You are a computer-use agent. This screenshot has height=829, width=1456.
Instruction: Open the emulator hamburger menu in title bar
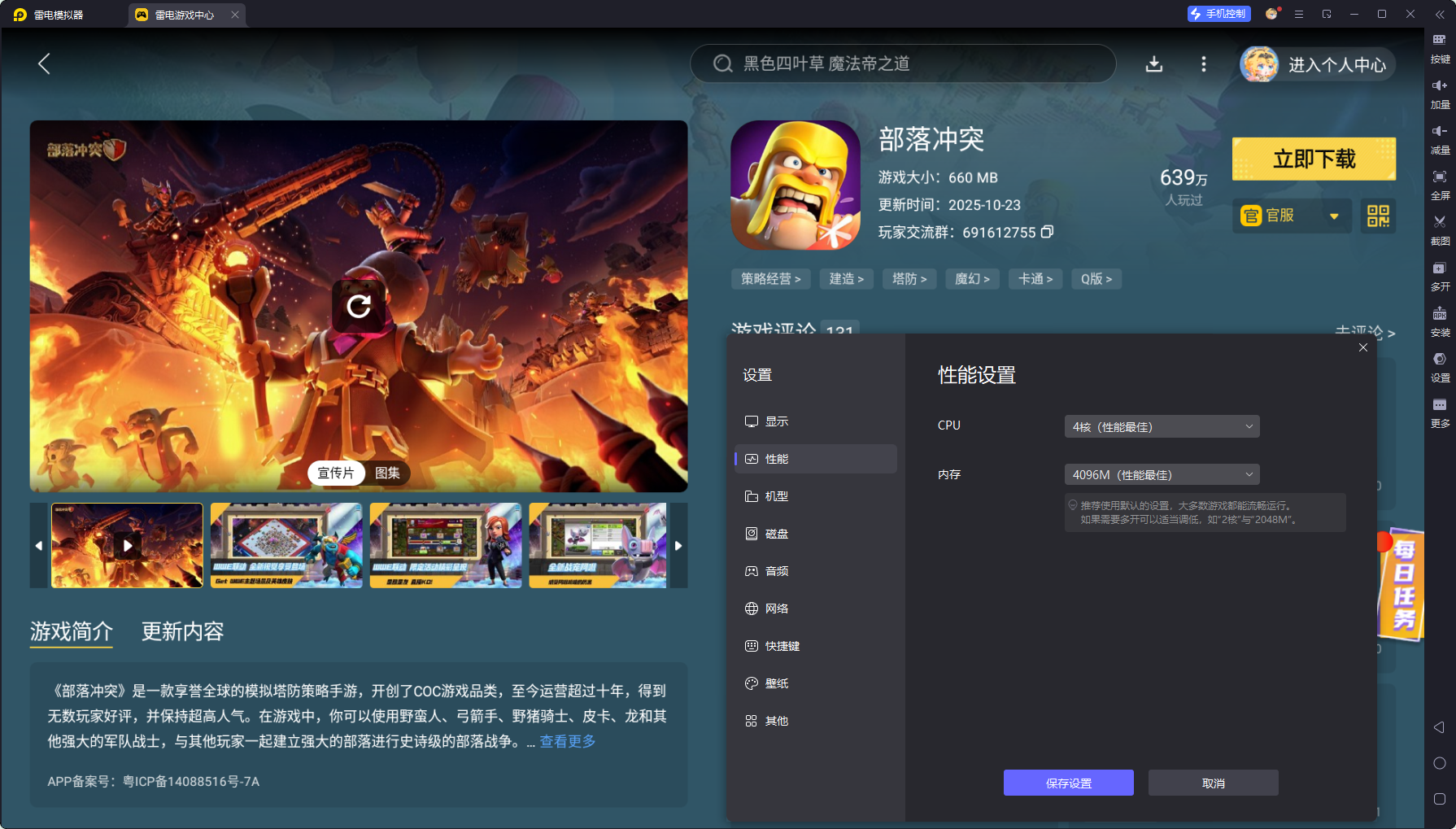[x=1299, y=14]
